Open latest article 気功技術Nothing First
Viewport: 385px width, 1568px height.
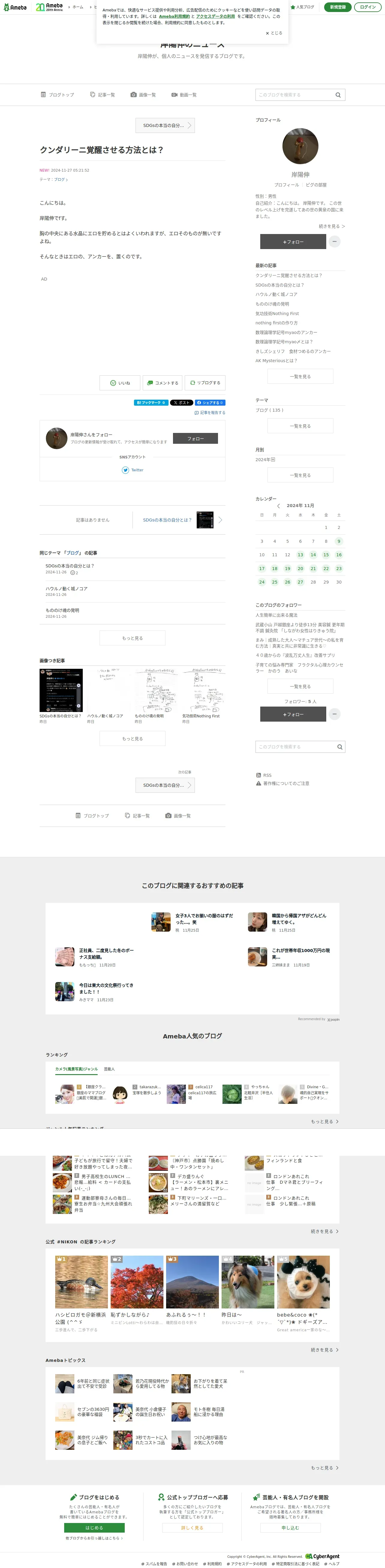(x=277, y=314)
